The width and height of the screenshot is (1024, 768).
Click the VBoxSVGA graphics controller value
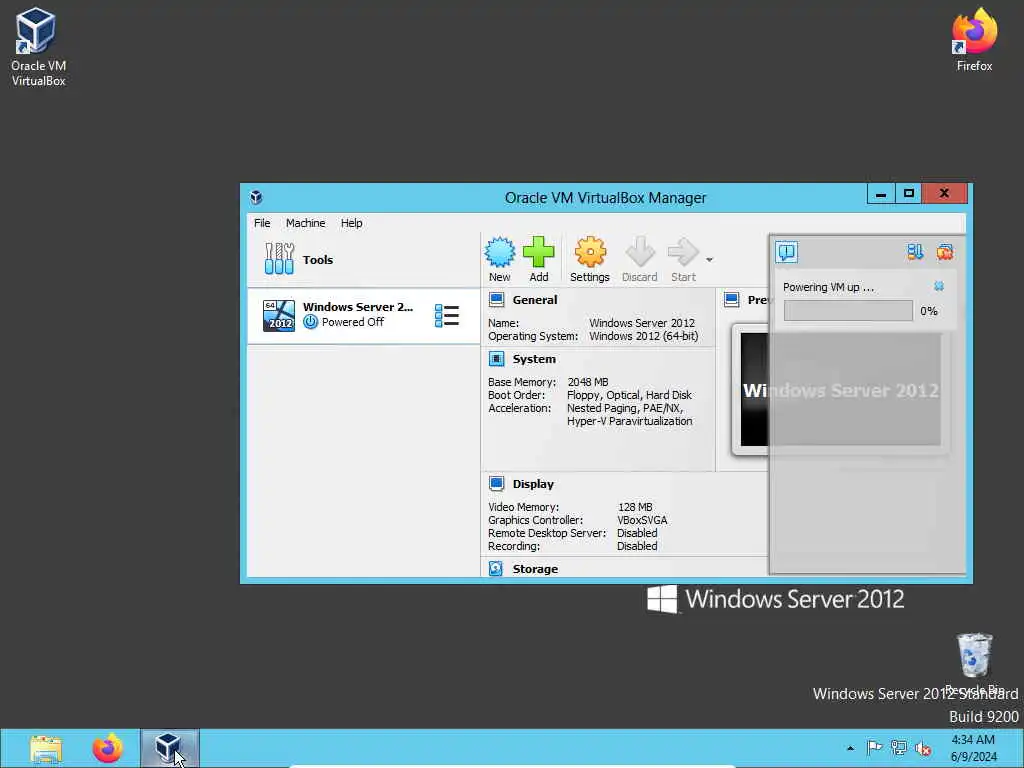(642, 520)
